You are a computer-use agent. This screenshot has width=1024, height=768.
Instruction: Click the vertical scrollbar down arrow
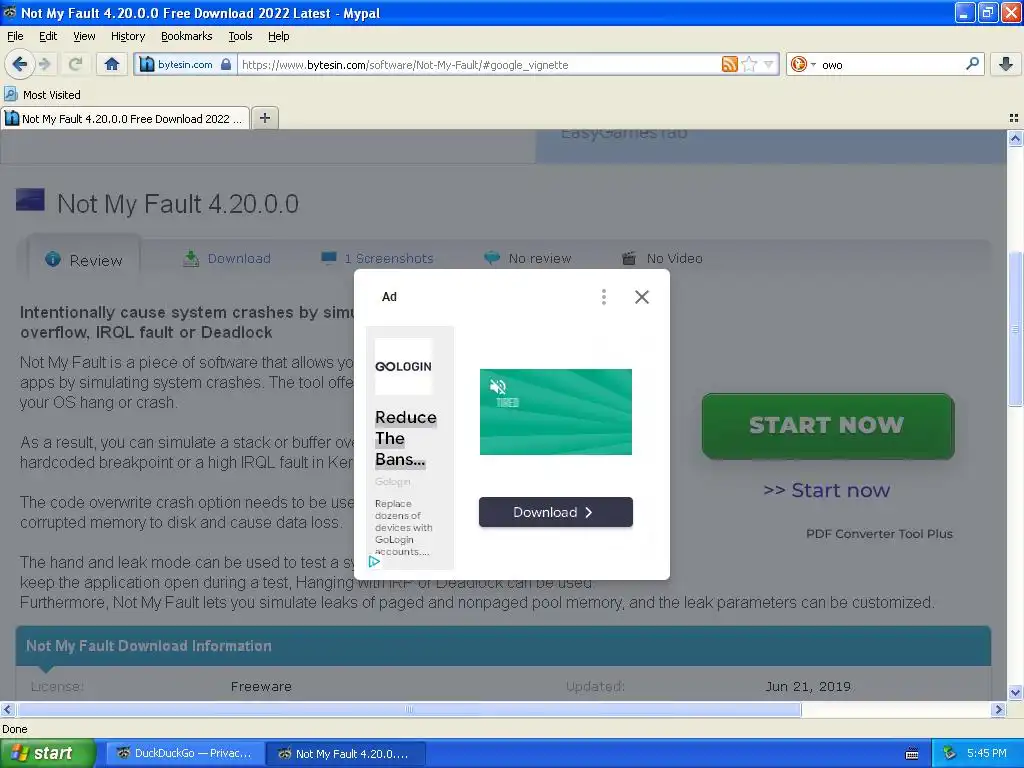pos(1015,693)
